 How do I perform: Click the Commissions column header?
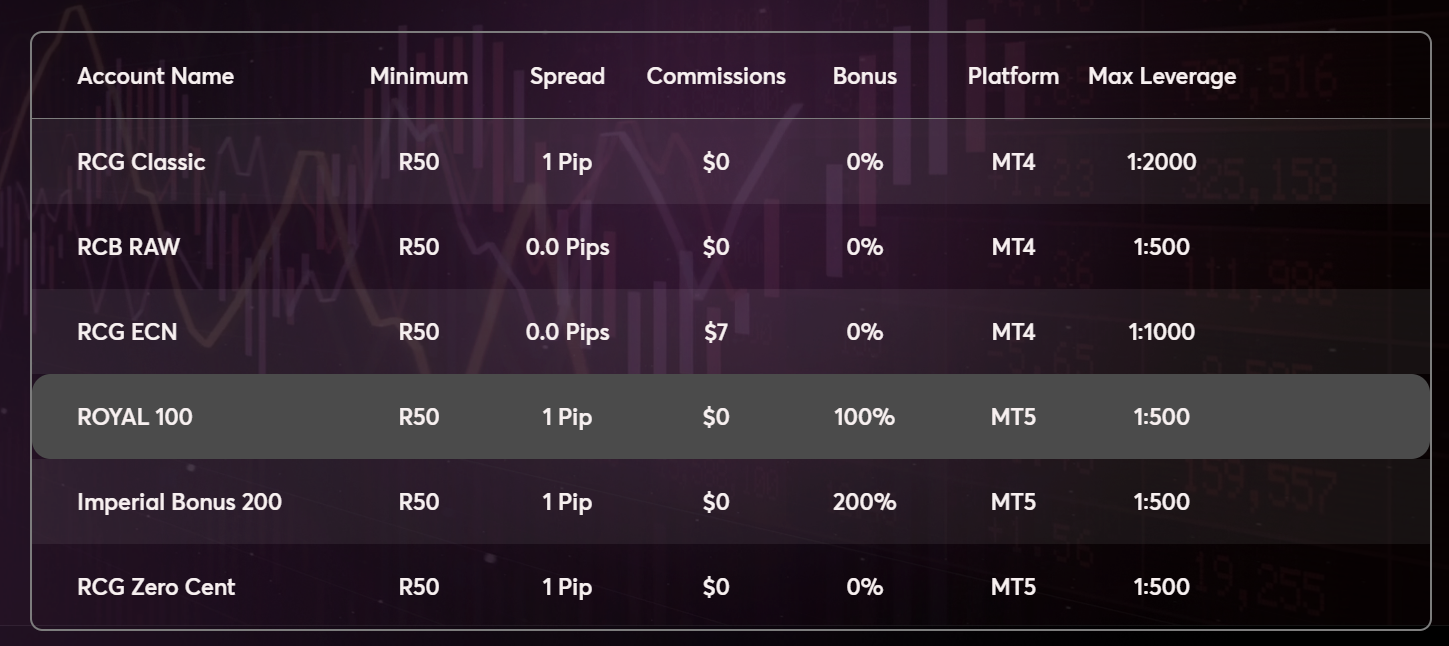716,76
